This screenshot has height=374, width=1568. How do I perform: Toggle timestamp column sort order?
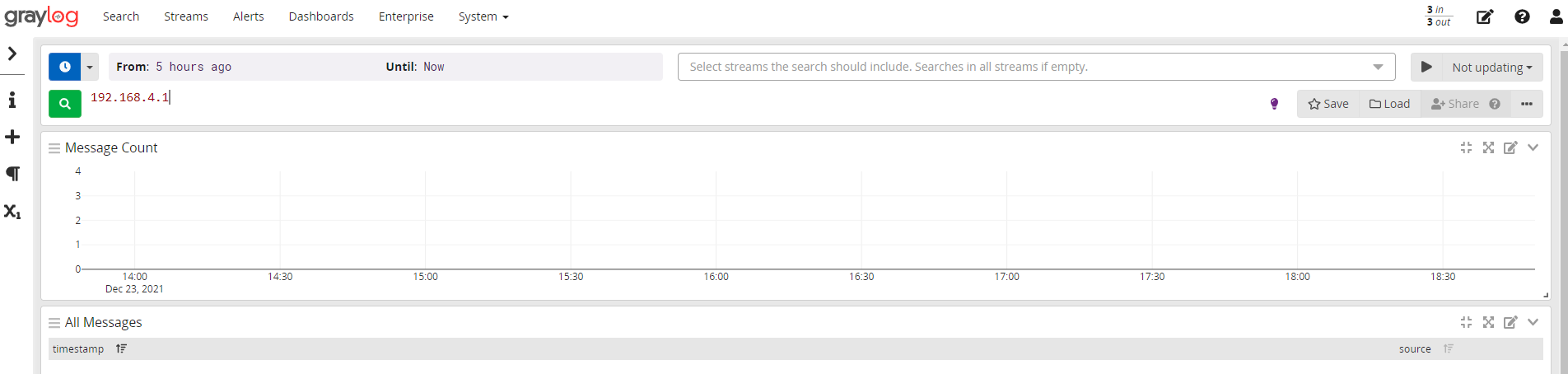pos(121,348)
